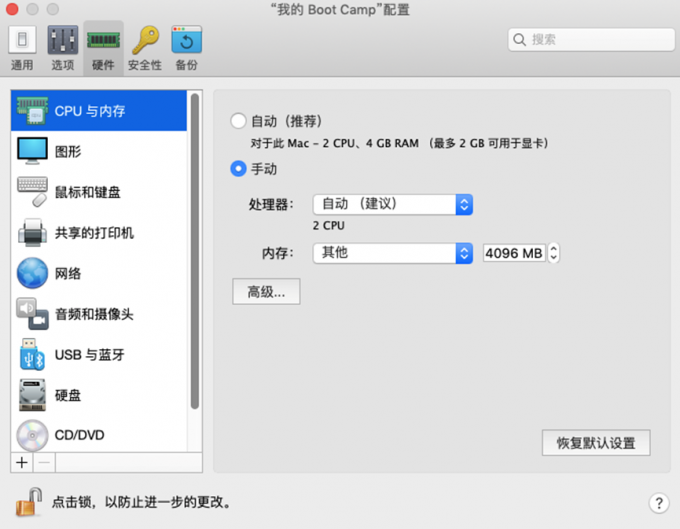The width and height of the screenshot is (680, 529).
Task: Click the lock icon to prevent changes
Action: pyautogui.click(x=29, y=501)
